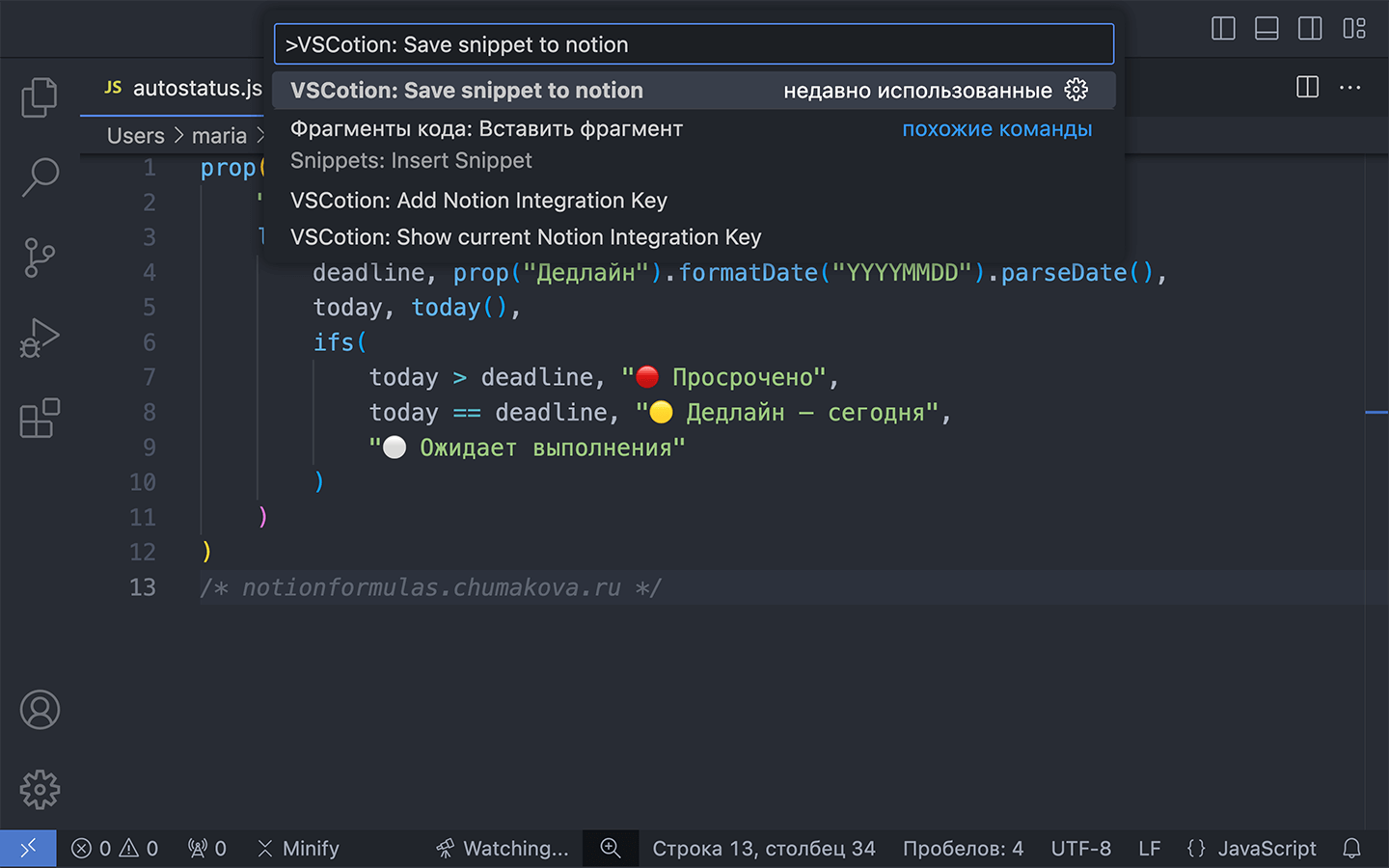Click the blue marker in the overview ruler
The image size is (1389, 868).
[x=1376, y=413]
